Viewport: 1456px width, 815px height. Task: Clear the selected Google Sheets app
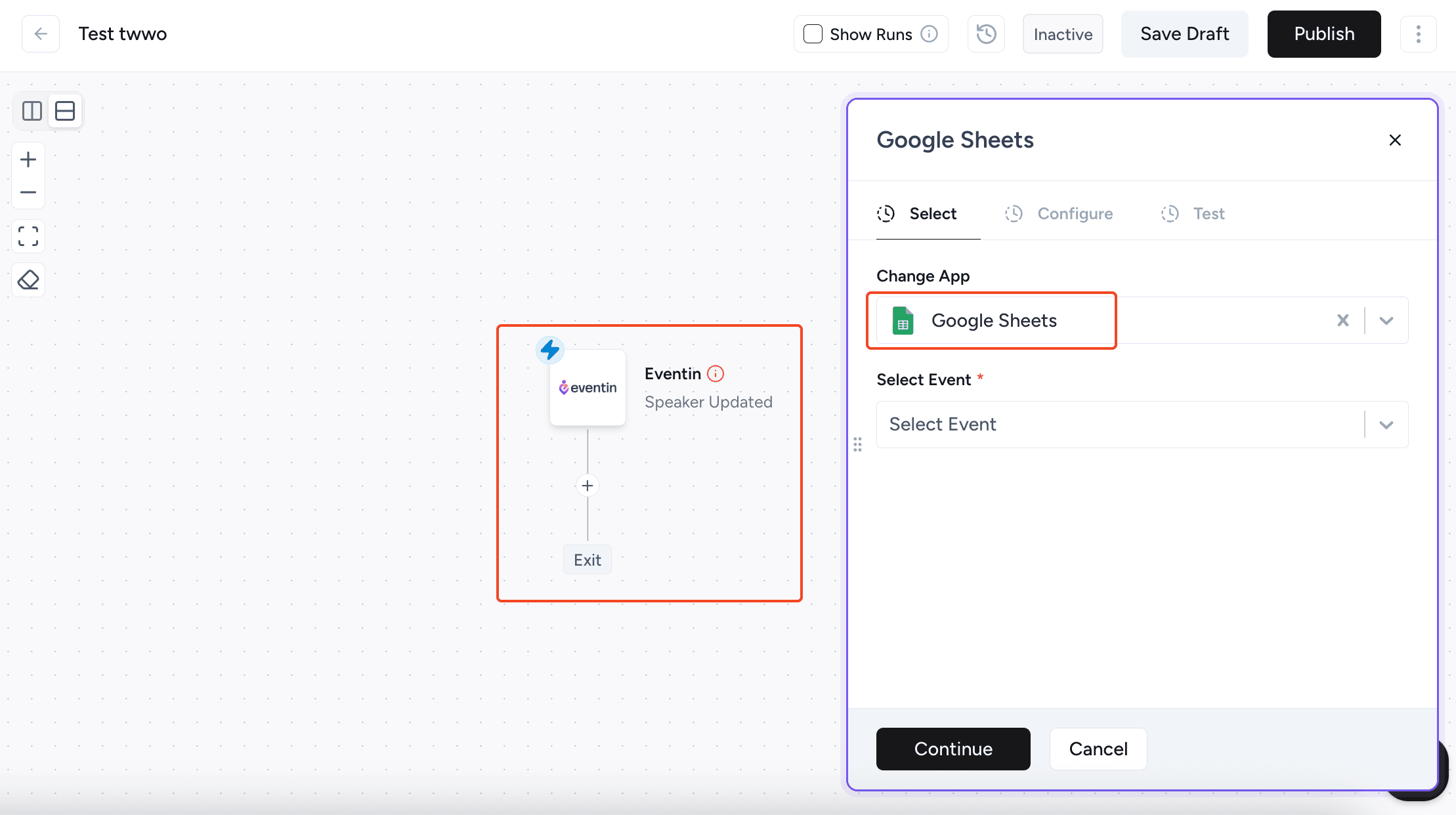tap(1343, 320)
